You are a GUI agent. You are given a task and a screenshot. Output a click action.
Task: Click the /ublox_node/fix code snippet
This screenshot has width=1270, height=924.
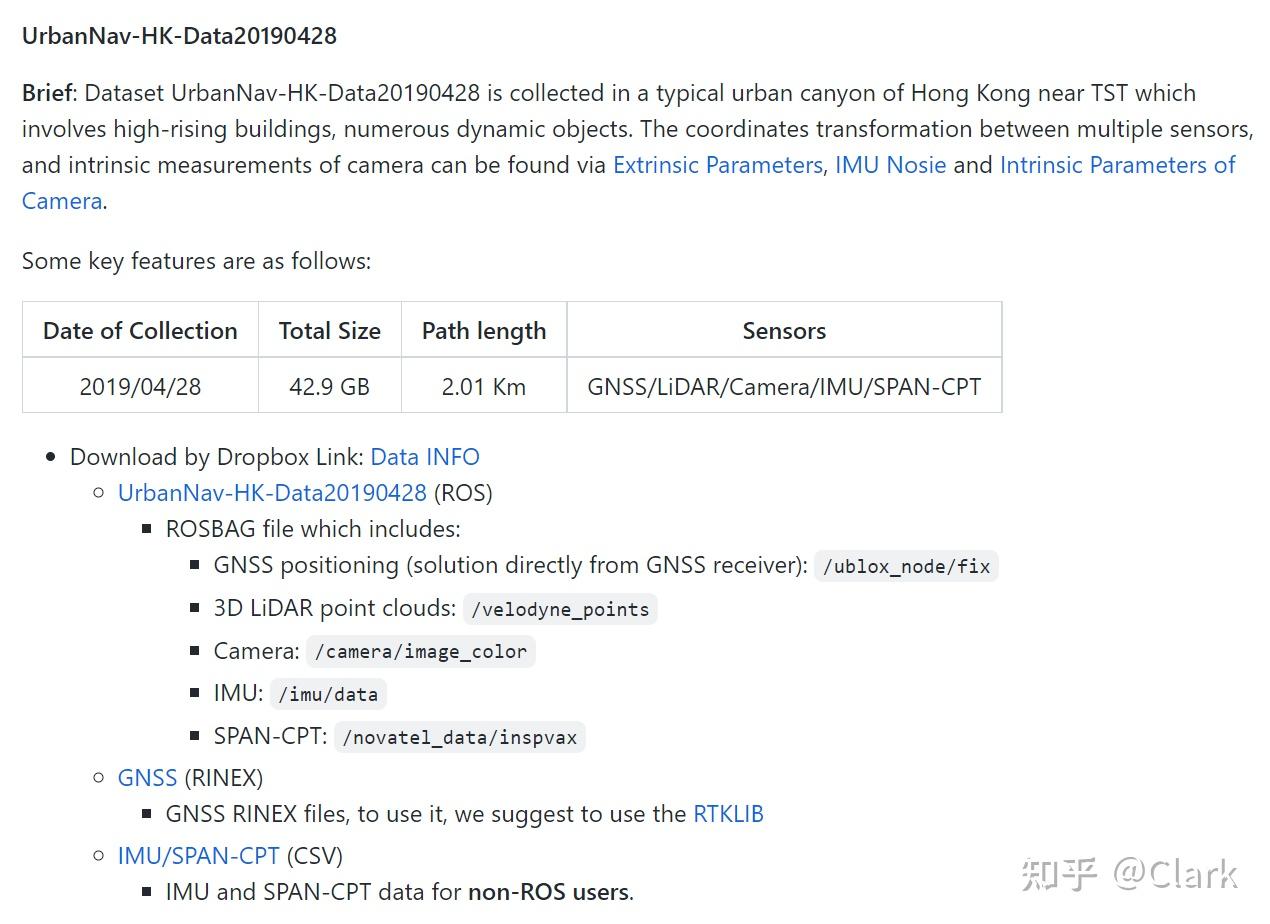click(x=906, y=567)
